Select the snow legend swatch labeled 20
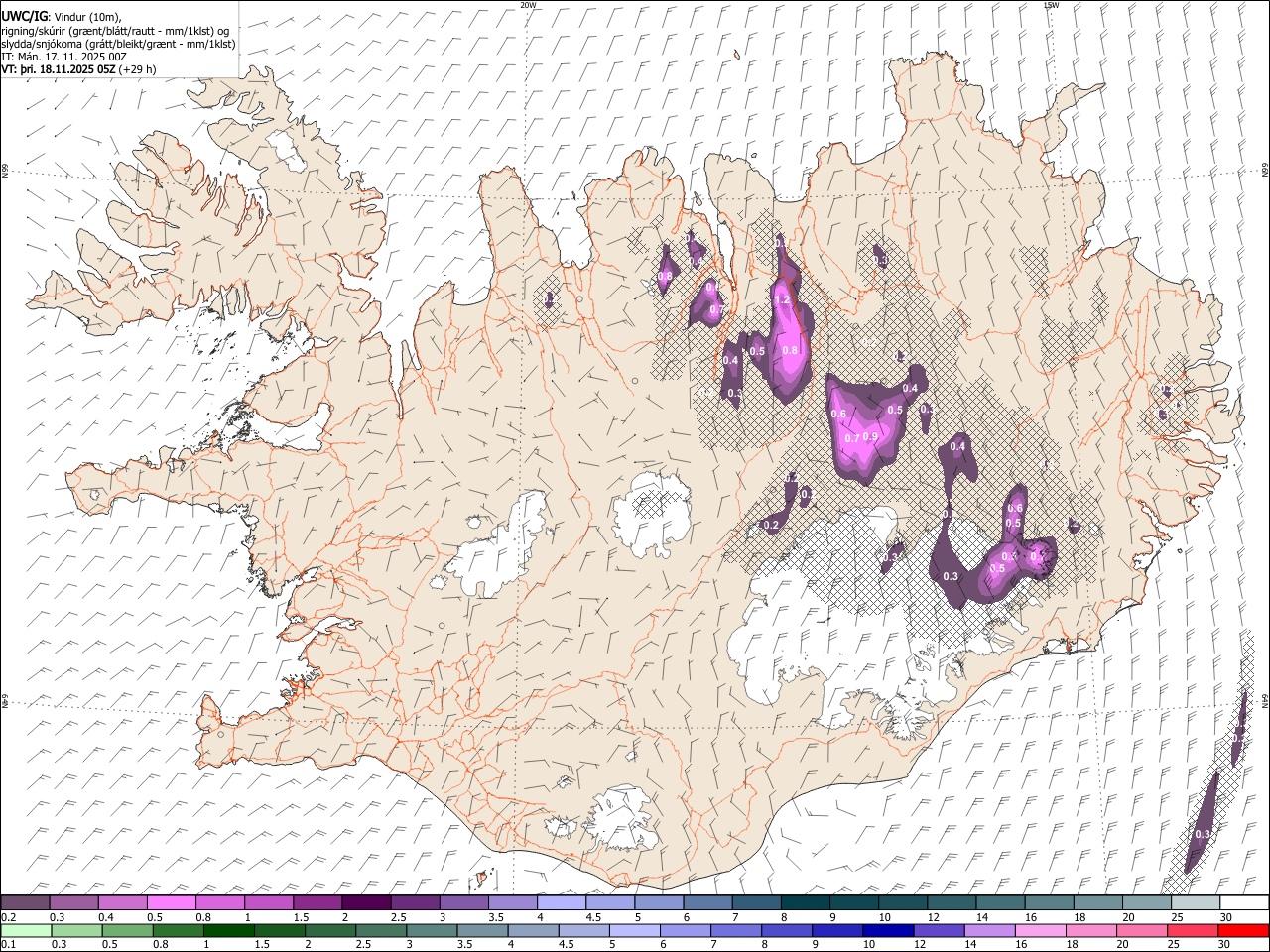The height and width of the screenshot is (952, 1270). pos(1145,902)
